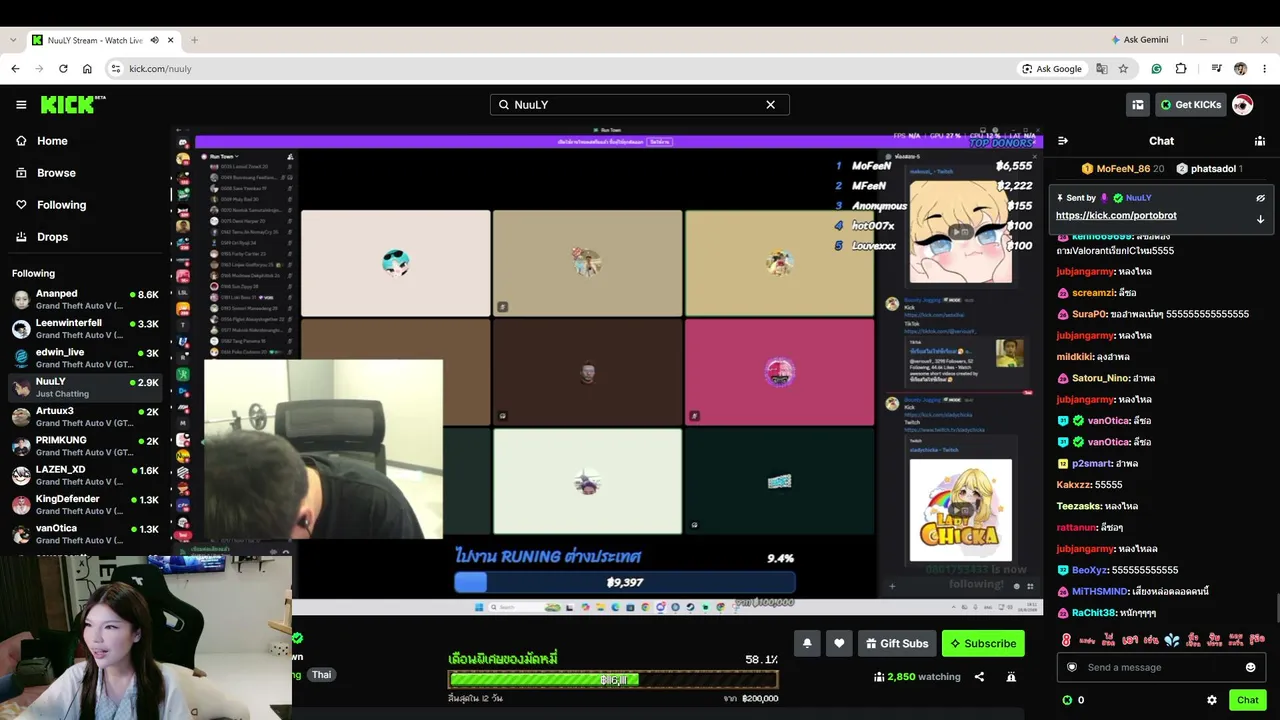Select NuuLY in the Following list

[85, 387]
